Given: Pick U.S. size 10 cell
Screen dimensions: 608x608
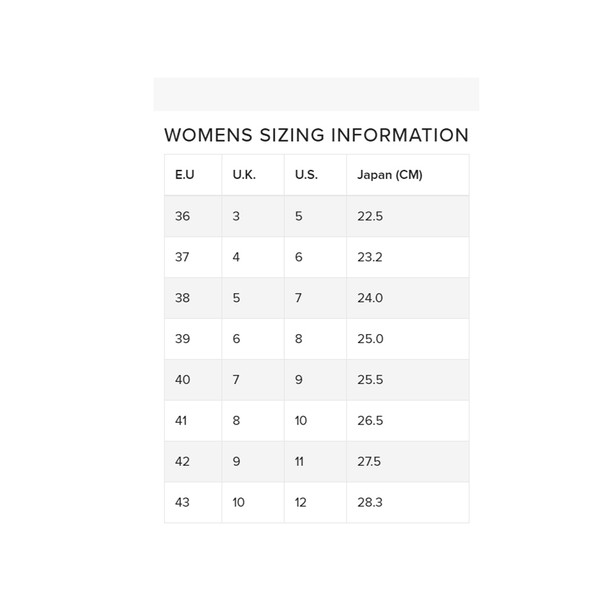Looking at the screenshot, I should tap(301, 421).
